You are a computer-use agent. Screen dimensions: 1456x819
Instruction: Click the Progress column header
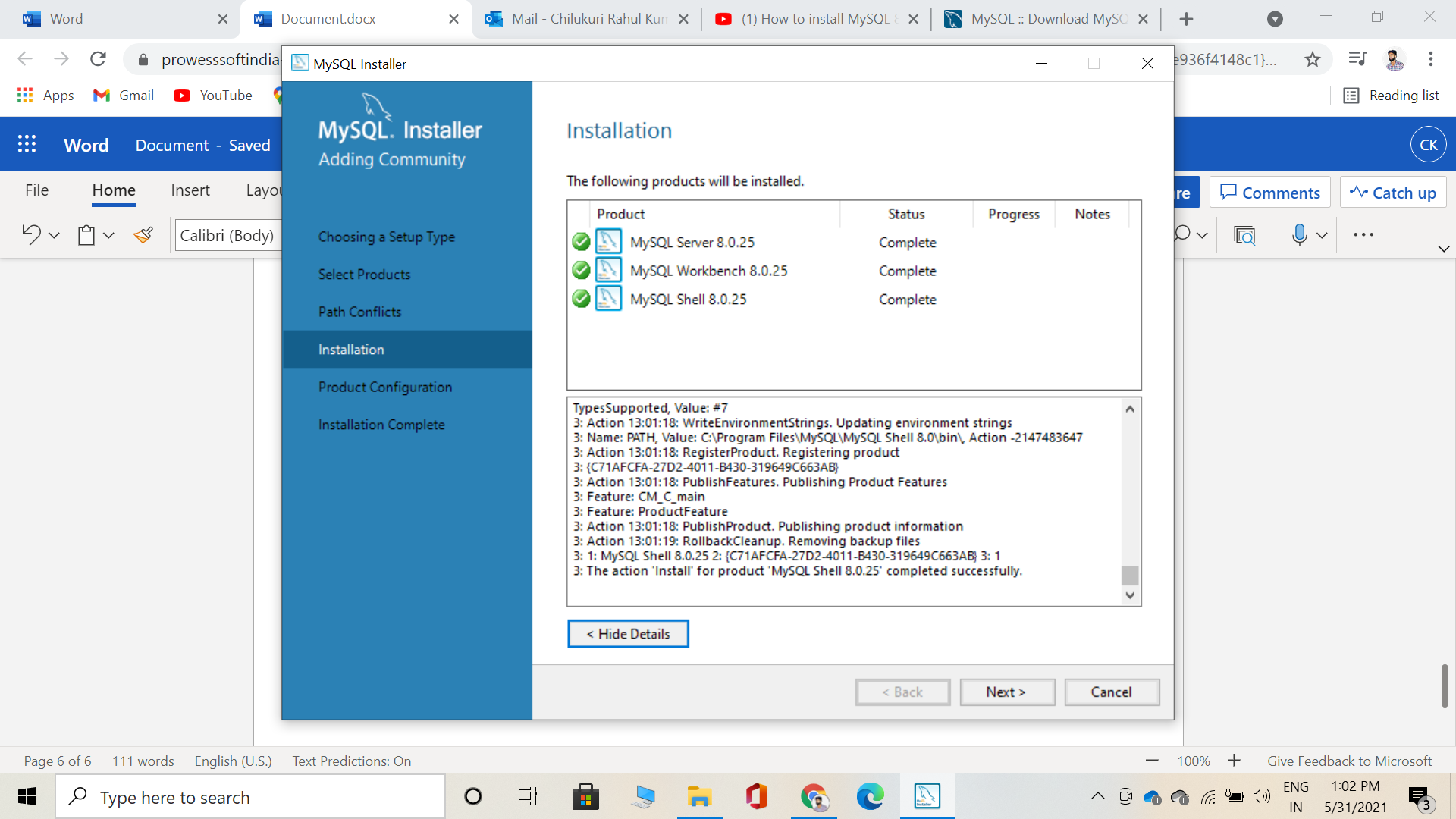pos(1014,215)
